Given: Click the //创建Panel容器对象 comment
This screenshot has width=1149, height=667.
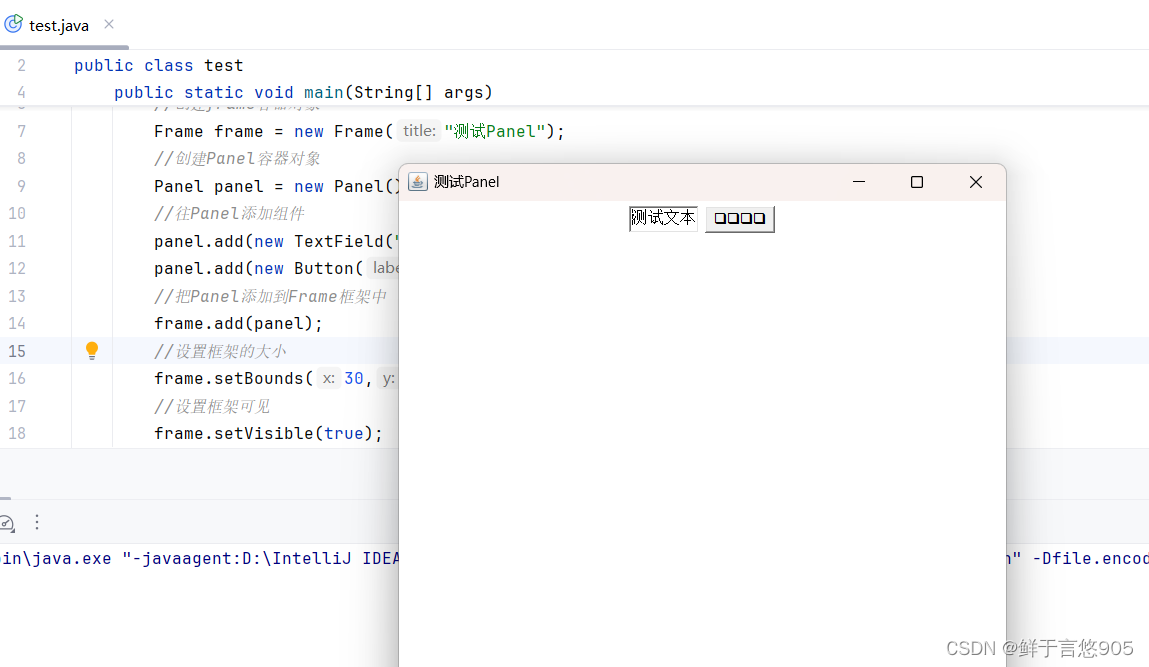Looking at the screenshot, I should (x=237, y=158).
